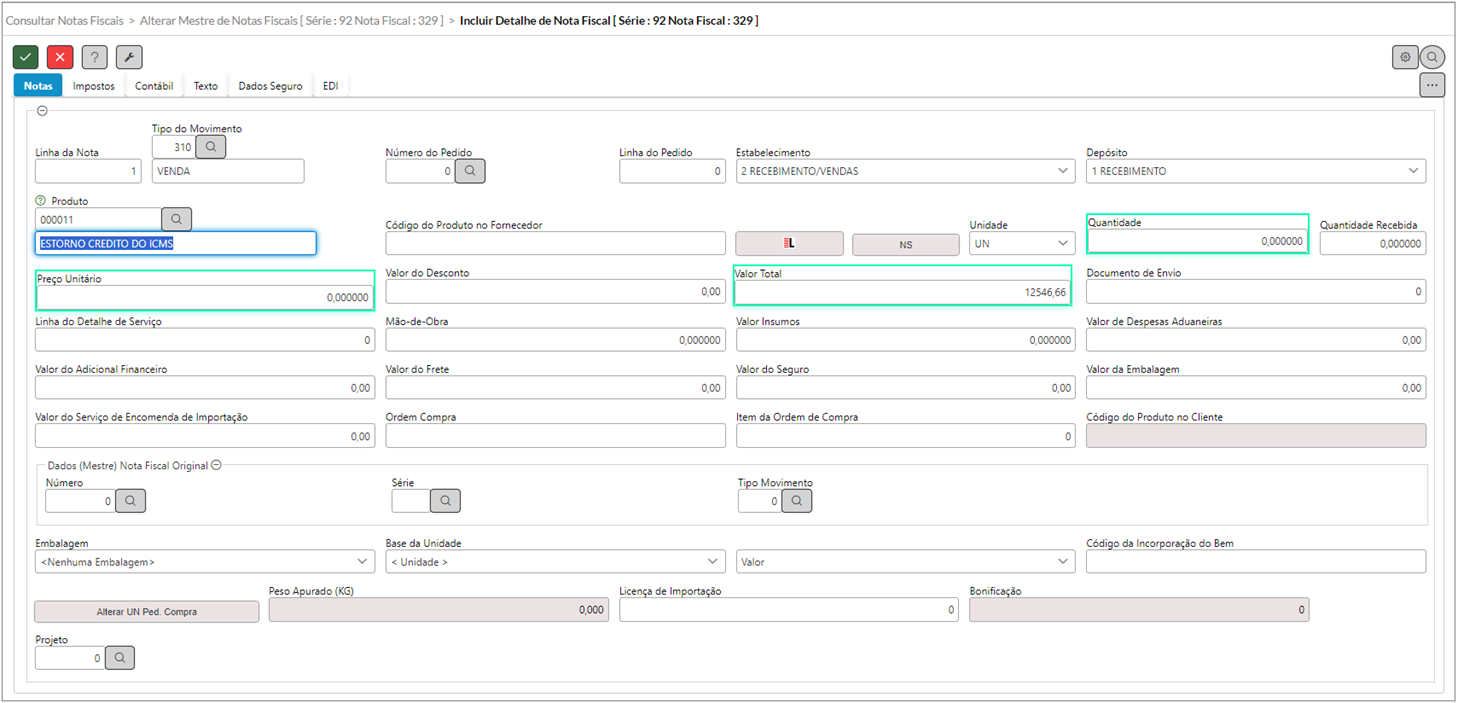
Task: Click the Valor do Frete field
Action: (x=555, y=387)
